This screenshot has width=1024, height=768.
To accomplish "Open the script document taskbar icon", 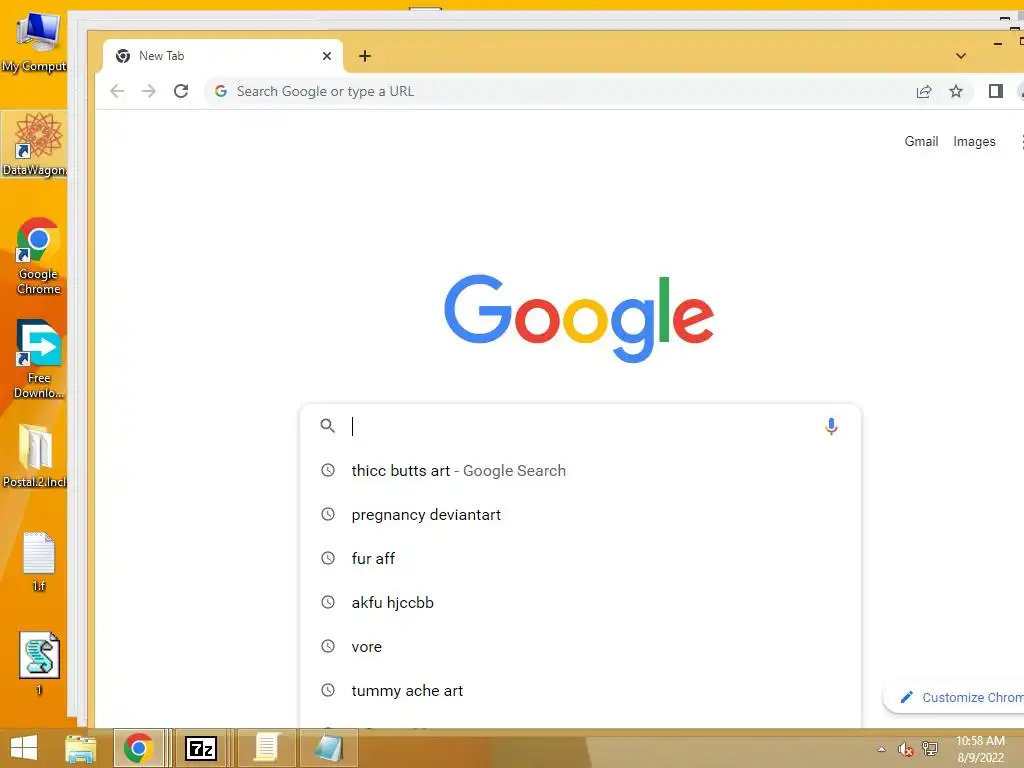I will pyautogui.click(x=266, y=748).
